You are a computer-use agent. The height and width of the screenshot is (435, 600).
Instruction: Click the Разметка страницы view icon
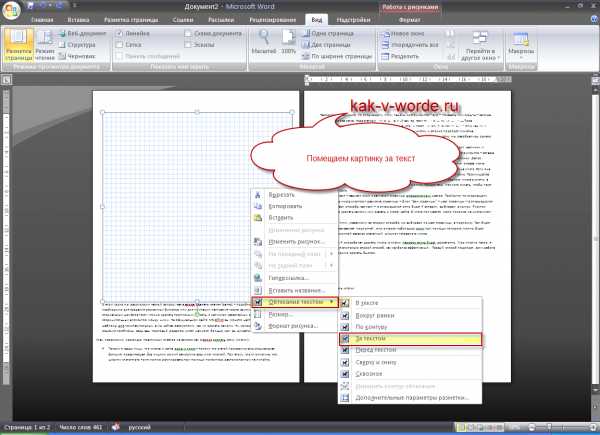19,45
